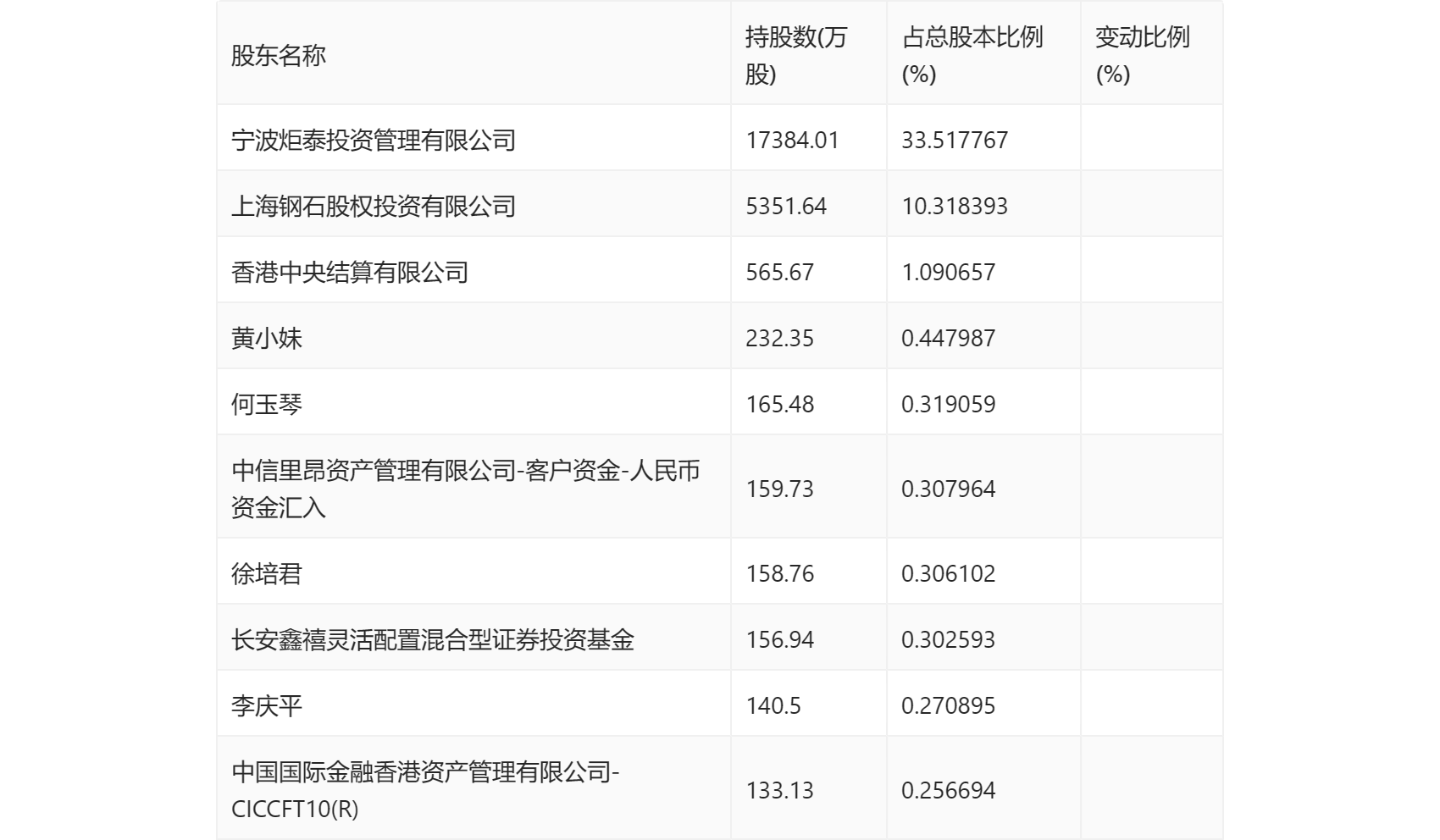Select shareholder 上海钢石股权投资有限公司
This screenshot has height=840, width=1440.
coord(374,206)
